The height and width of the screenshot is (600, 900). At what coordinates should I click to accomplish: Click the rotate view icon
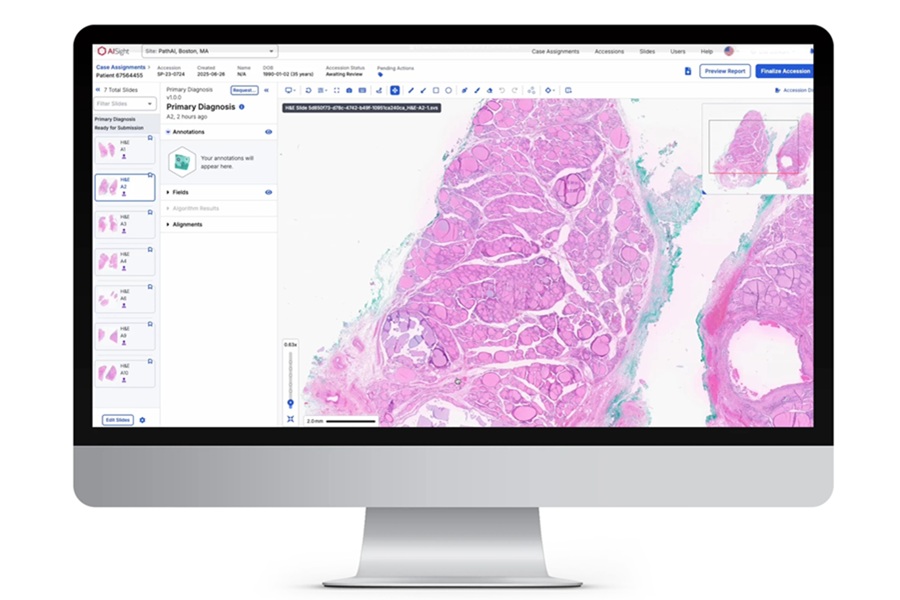click(x=308, y=91)
